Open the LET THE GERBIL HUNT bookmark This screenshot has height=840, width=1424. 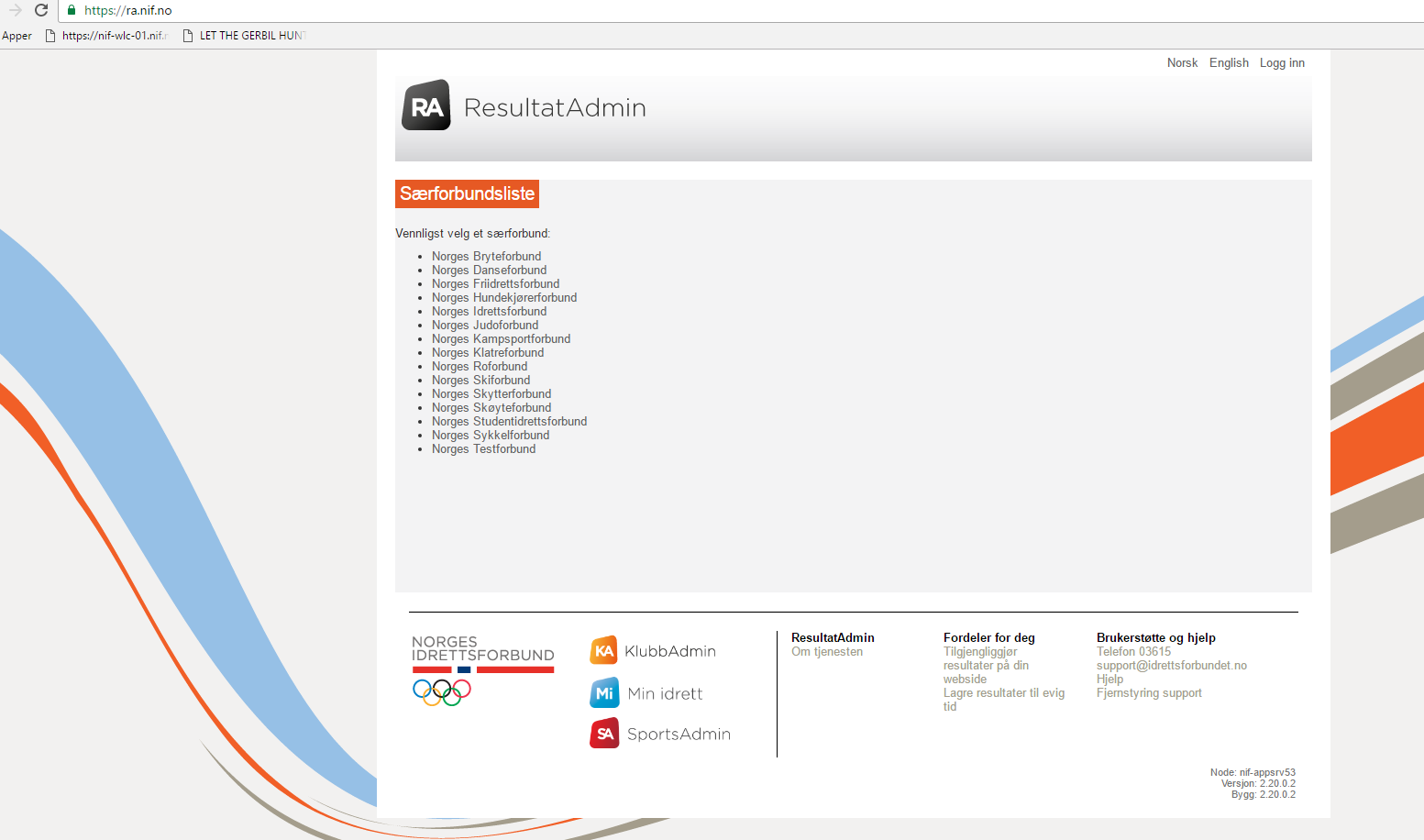[245, 36]
